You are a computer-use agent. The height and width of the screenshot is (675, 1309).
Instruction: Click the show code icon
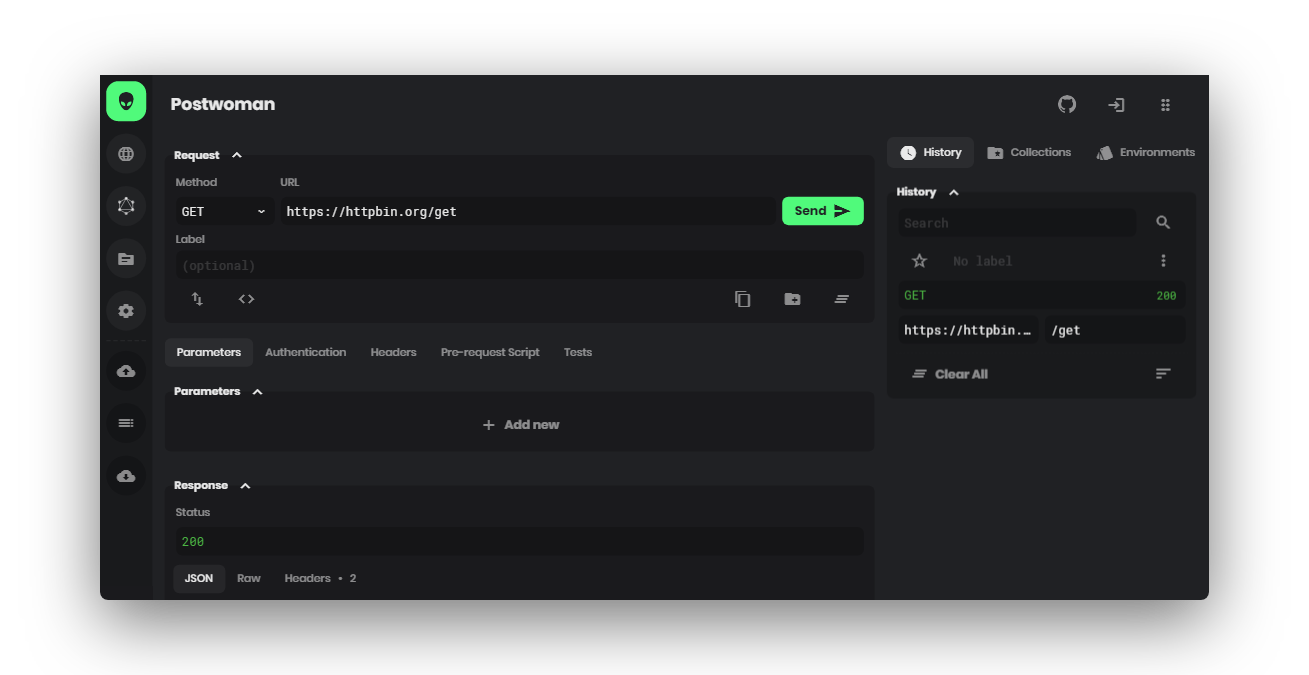246,299
